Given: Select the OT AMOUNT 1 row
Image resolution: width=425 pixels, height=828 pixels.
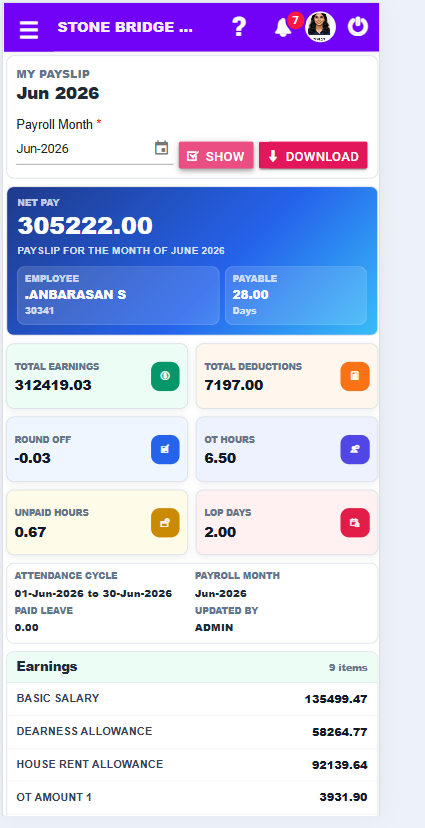Looking at the screenshot, I should (x=192, y=797).
